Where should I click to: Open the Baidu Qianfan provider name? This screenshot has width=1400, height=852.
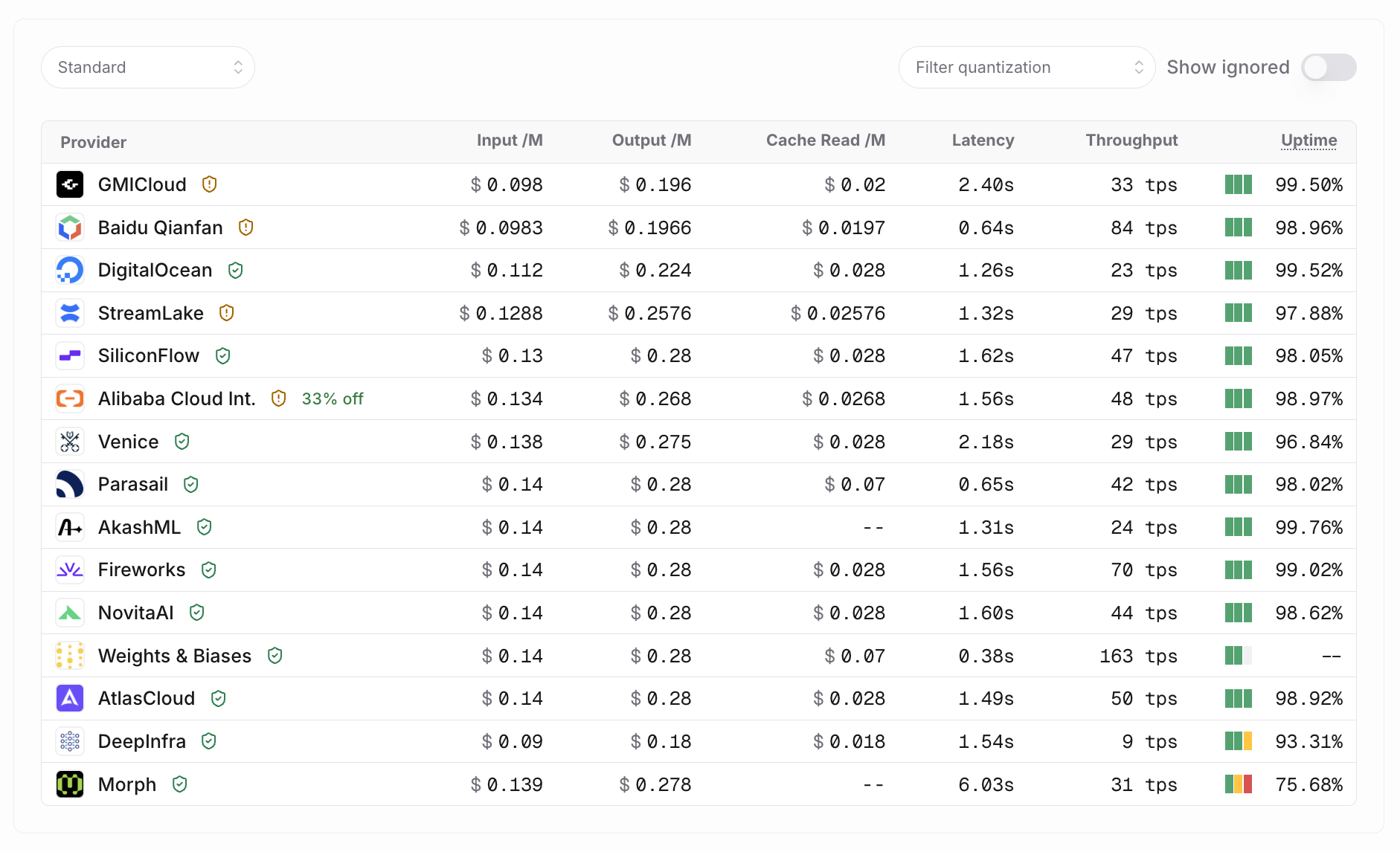161,227
